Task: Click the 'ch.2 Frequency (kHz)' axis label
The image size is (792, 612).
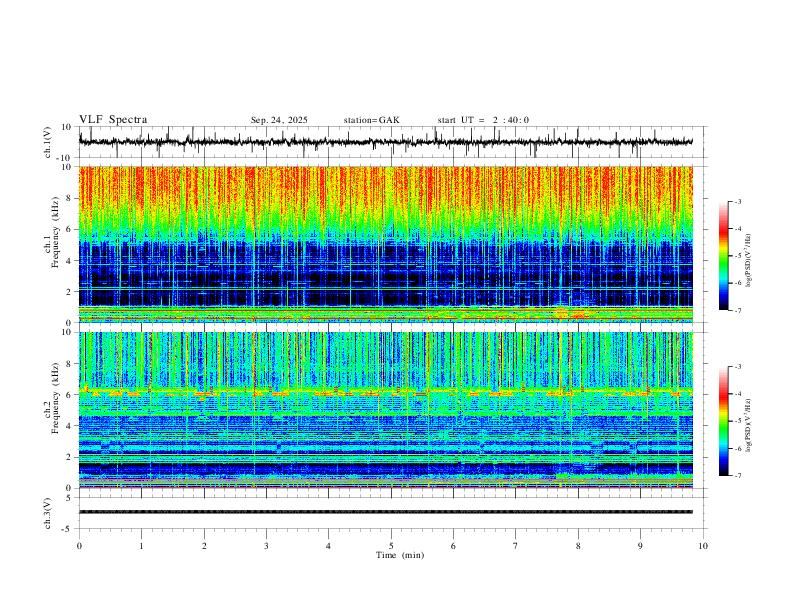Action: [52, 398]
